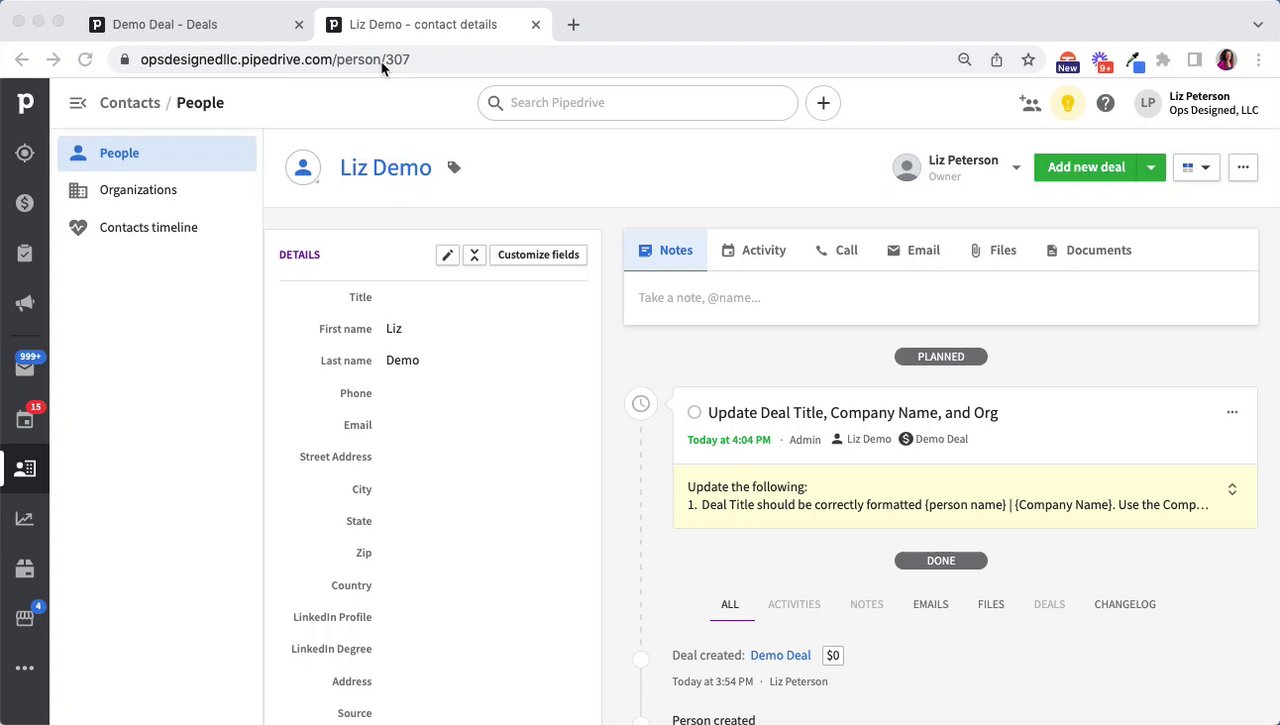The width and height of the screenshot is (1280, 725).
Task: Select Contacts timeline in menu
Action: click(x=157, y=227)
